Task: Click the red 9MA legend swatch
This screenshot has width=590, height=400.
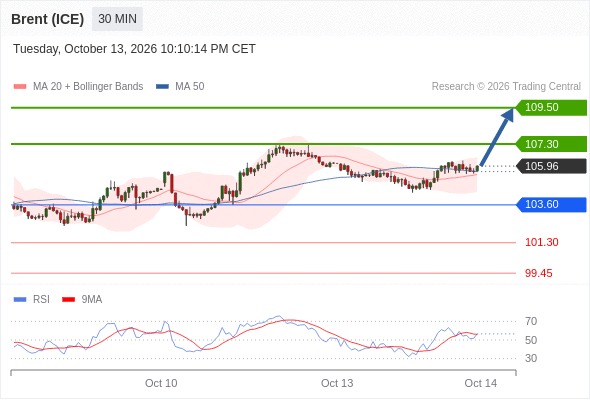Action: pos(68,300)
